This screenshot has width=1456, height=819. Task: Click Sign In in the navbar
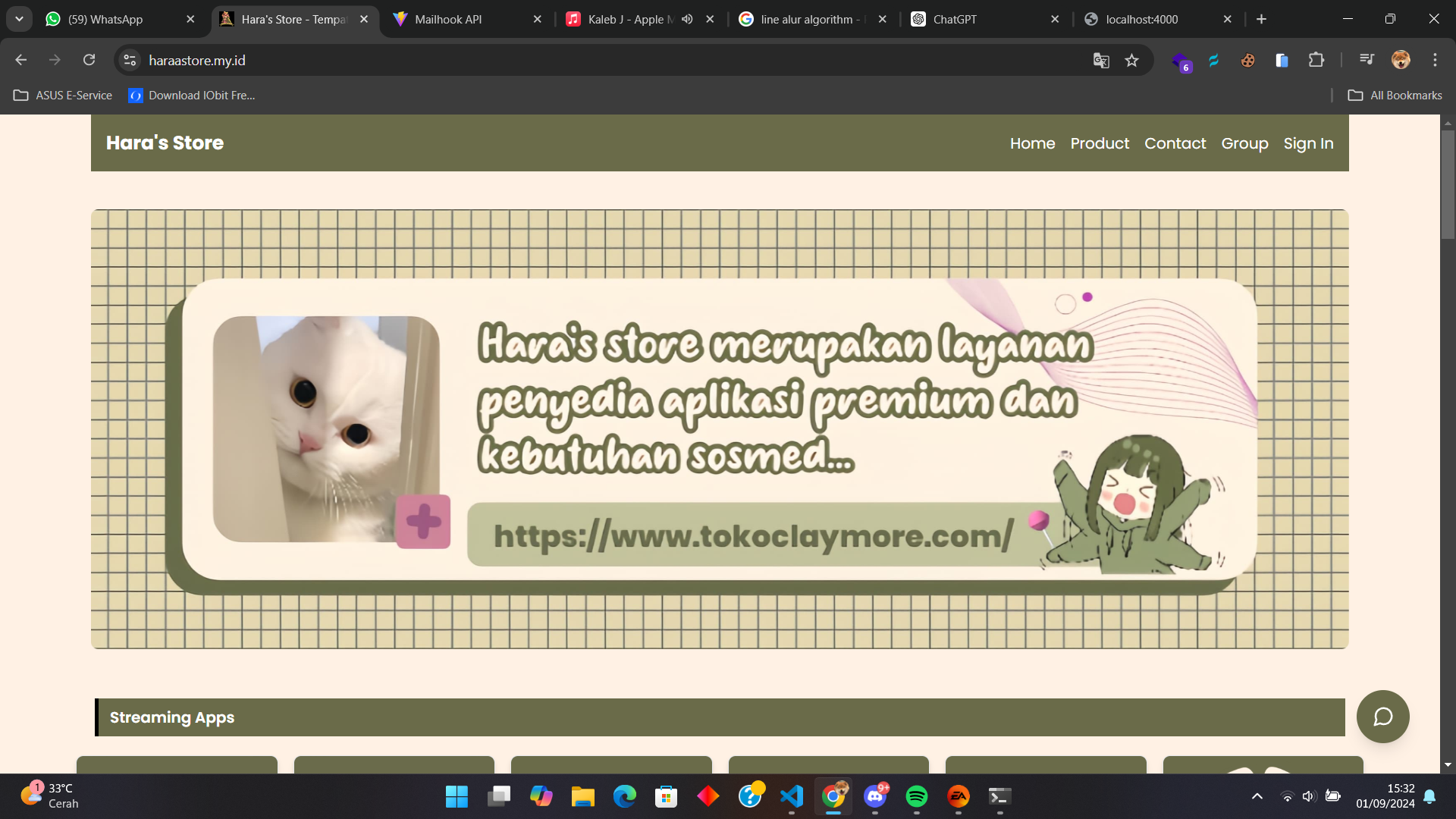(x=1308, y=143)
